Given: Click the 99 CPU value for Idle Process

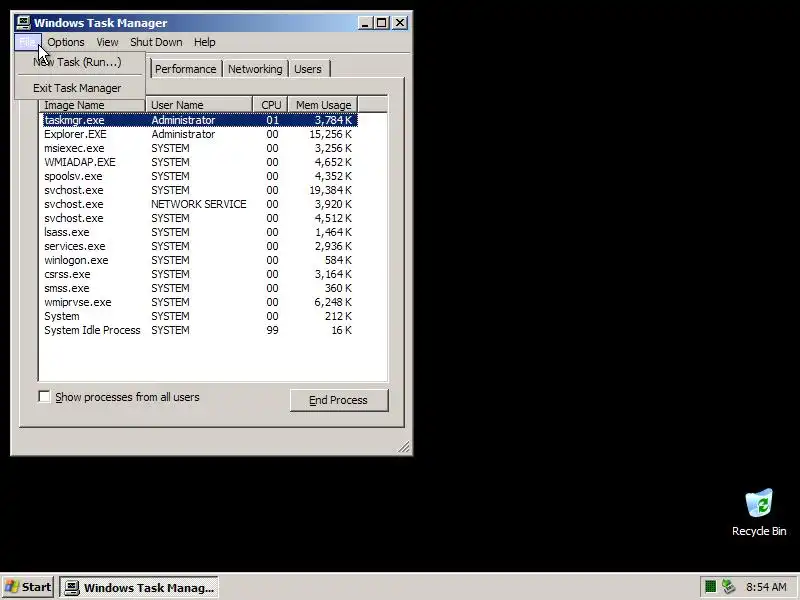Looking at the screenshot, I should (x=272, y=330).
